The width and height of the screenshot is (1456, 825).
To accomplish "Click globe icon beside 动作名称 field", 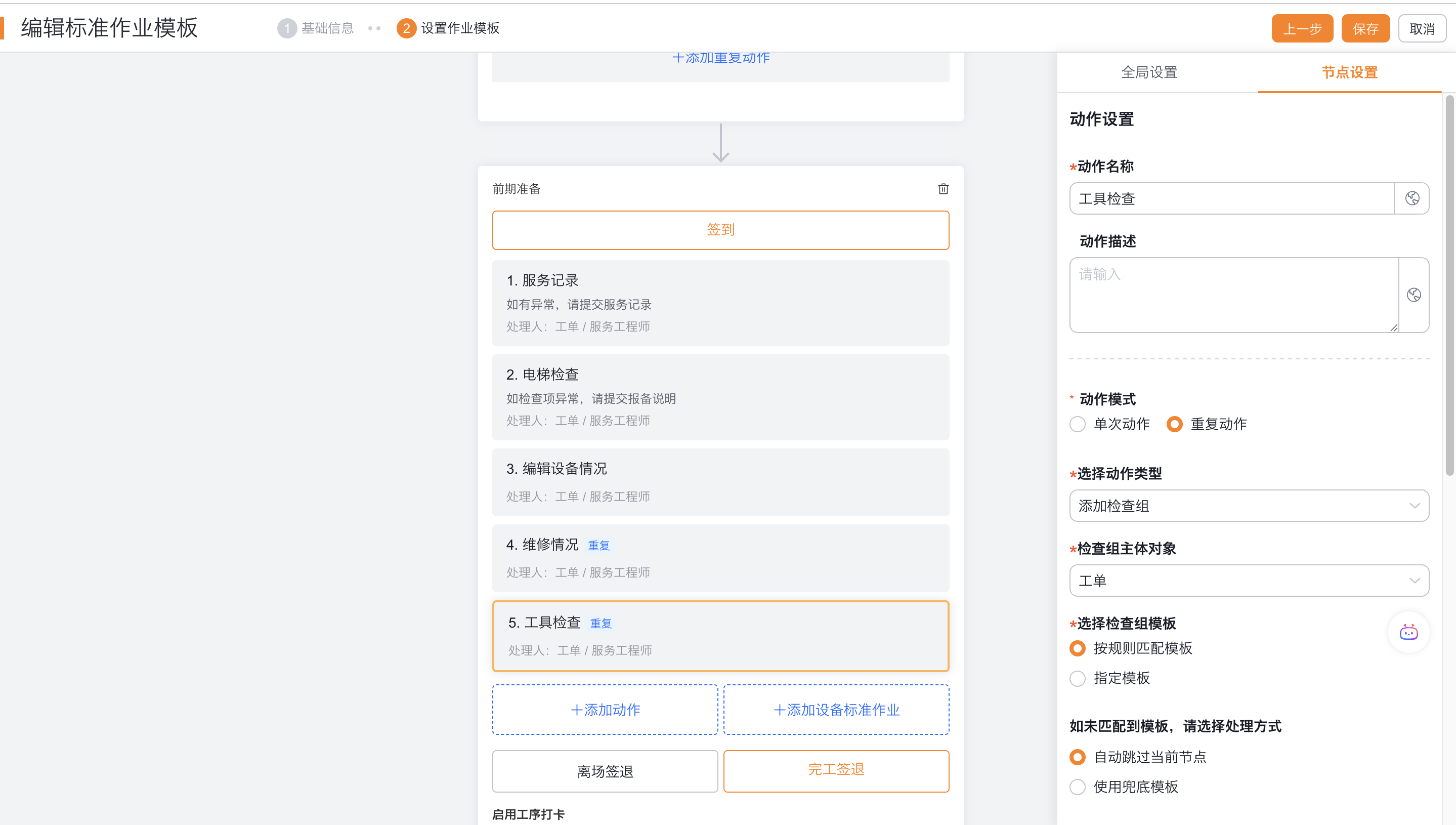I will click(x=1412, y=198).
